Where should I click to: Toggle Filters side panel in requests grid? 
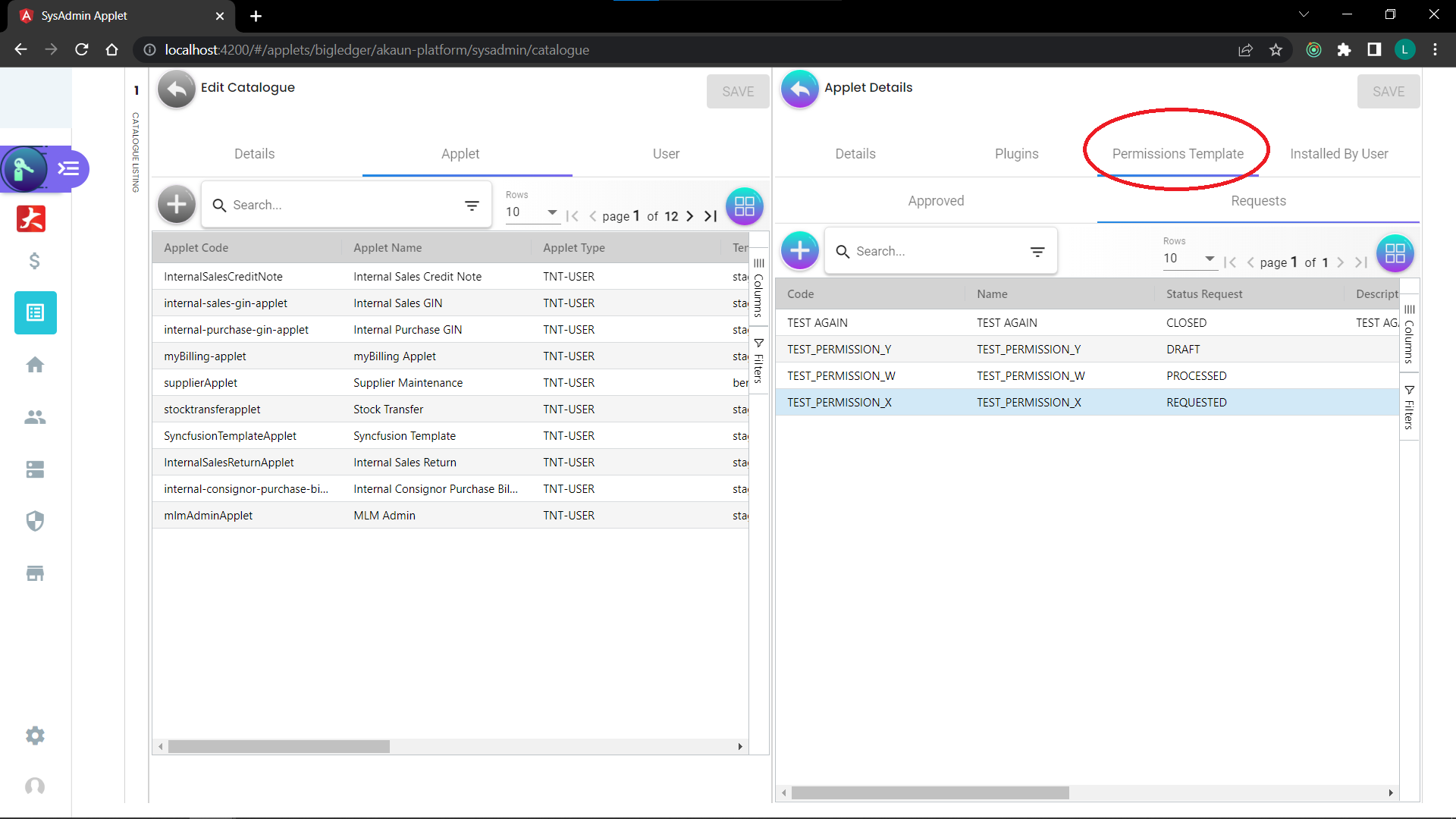click(1409, 408)
